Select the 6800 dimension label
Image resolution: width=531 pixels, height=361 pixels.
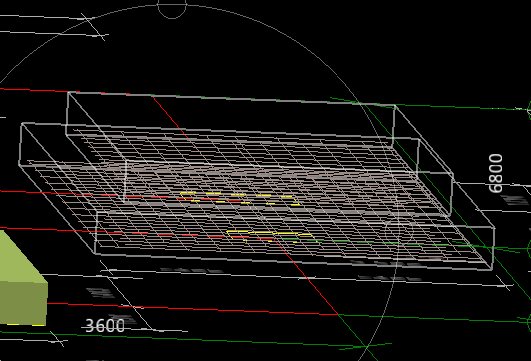(496, 173)
